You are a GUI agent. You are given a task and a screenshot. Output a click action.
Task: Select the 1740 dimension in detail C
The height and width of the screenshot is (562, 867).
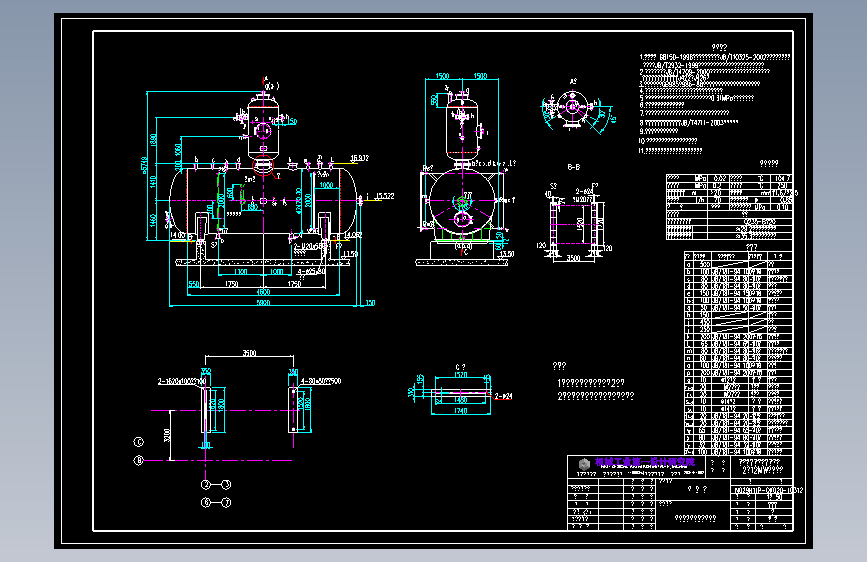pos(461,410)
